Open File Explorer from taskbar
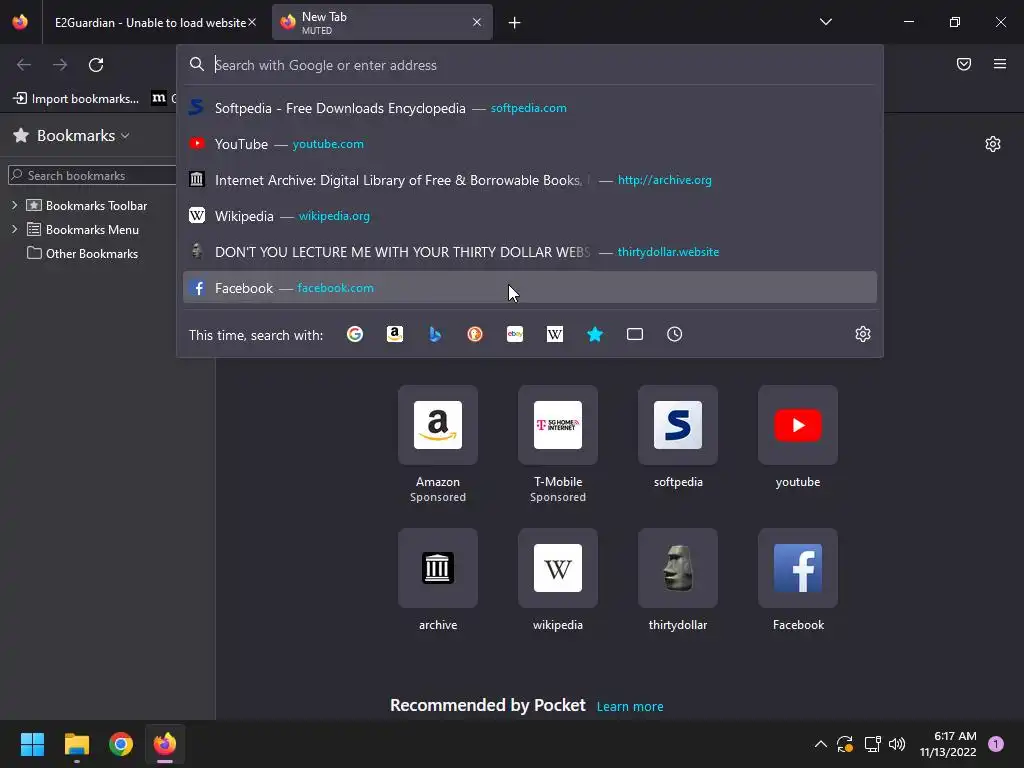The image size is (1024, 768). 76,744
